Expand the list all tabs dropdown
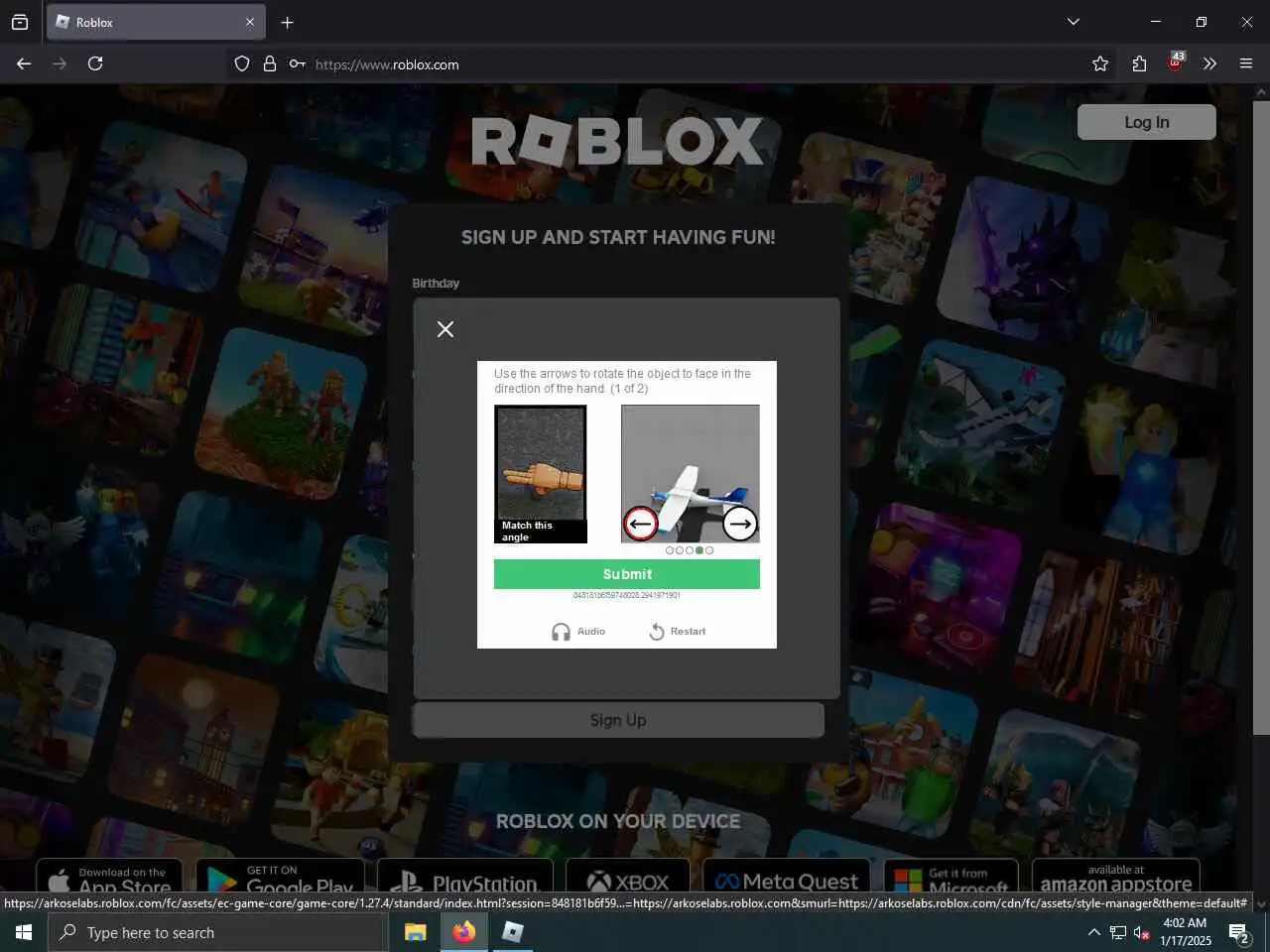Viewport: 1270px width, 952px height. (x=1074, y=22)
